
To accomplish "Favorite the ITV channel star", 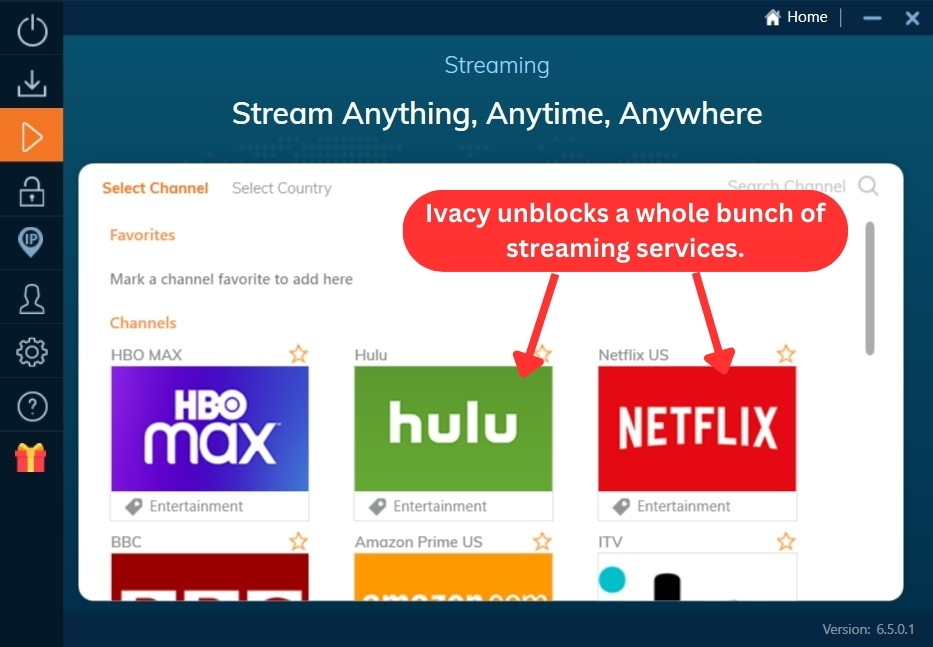I will point(785,542).
